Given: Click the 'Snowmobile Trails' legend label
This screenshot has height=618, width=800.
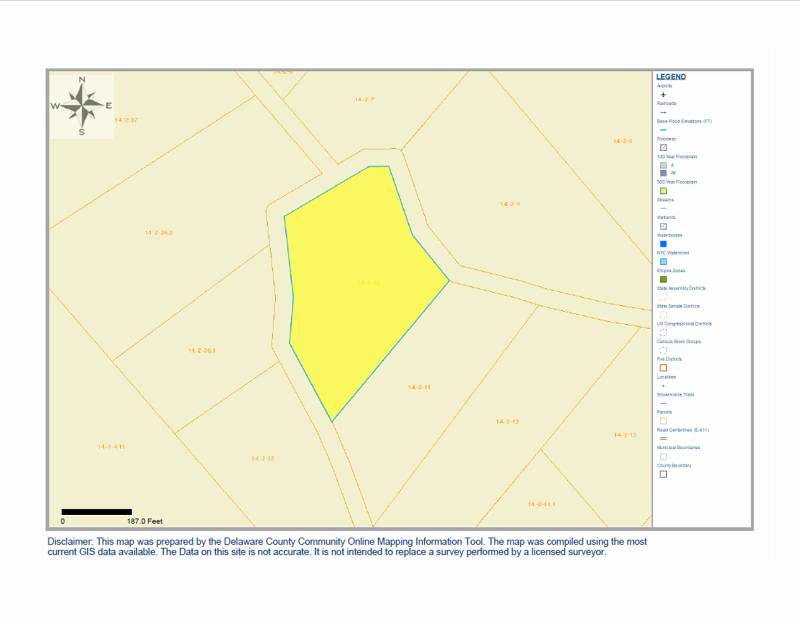Looking at the screenshot, I should click(x=674, y=394).
